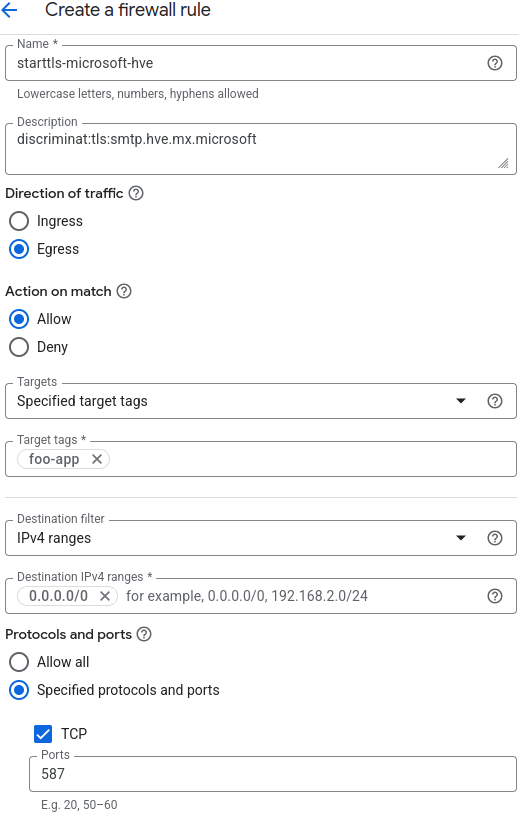
Task: Show help for Action on match
Action: pyautogui.click(x=124, y=291)
